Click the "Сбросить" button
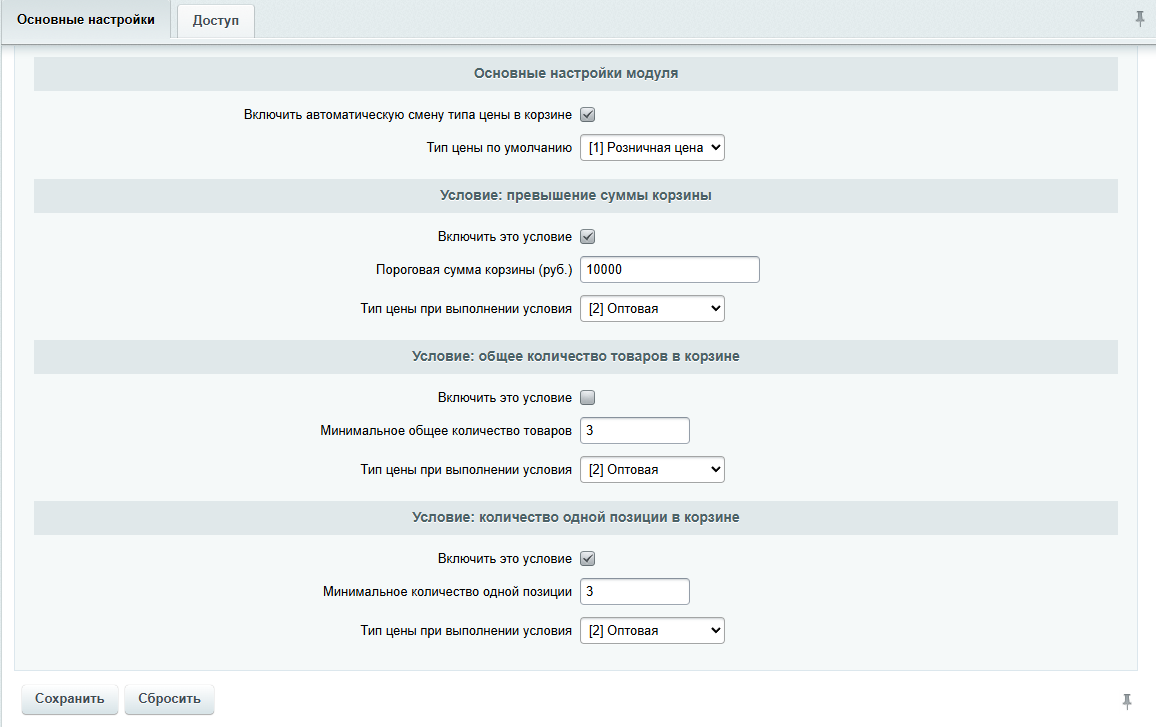Screen dimensions: 1156x727 point(169,699)
